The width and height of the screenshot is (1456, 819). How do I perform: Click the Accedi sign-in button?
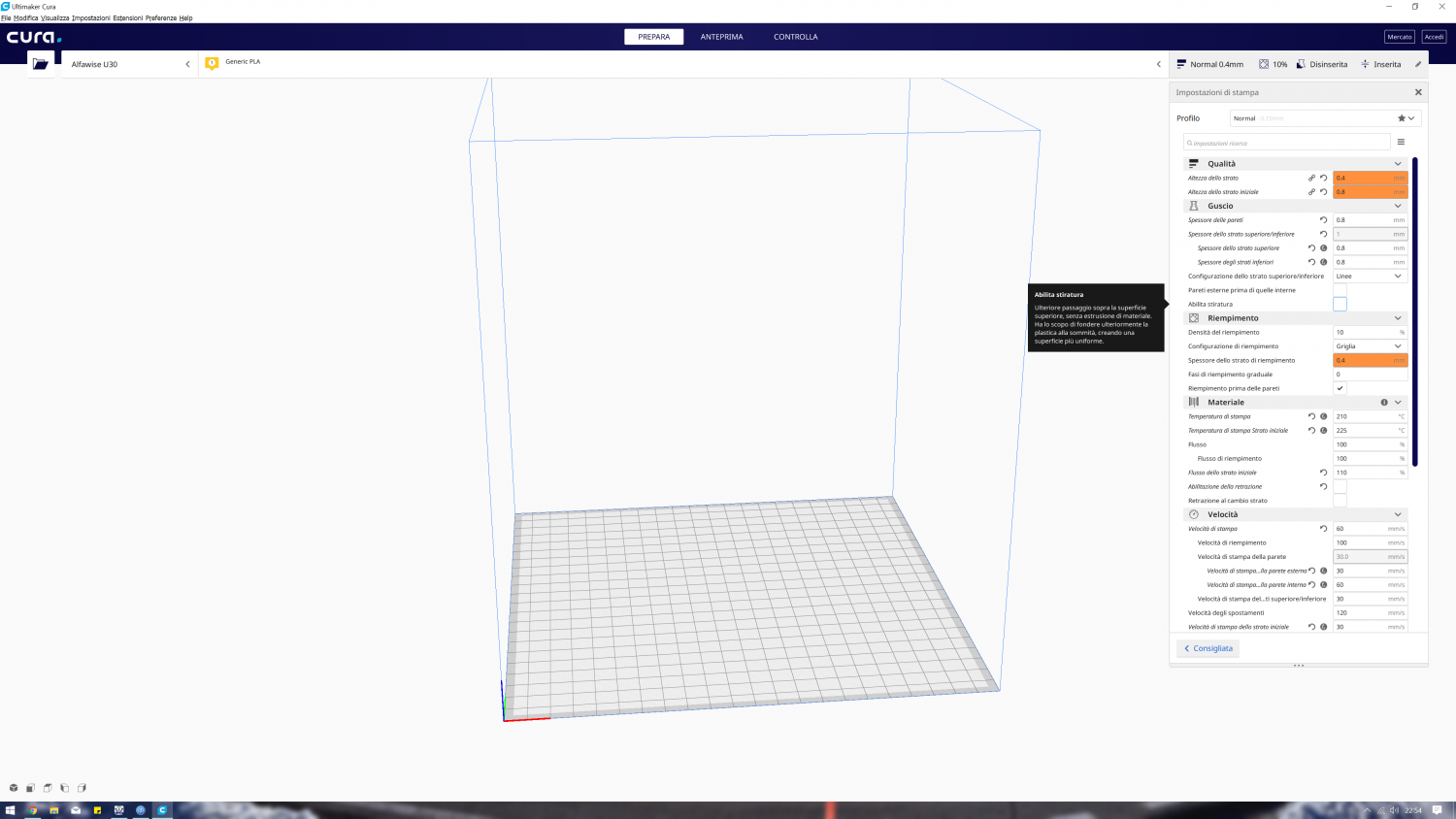tap(1435, 37)
